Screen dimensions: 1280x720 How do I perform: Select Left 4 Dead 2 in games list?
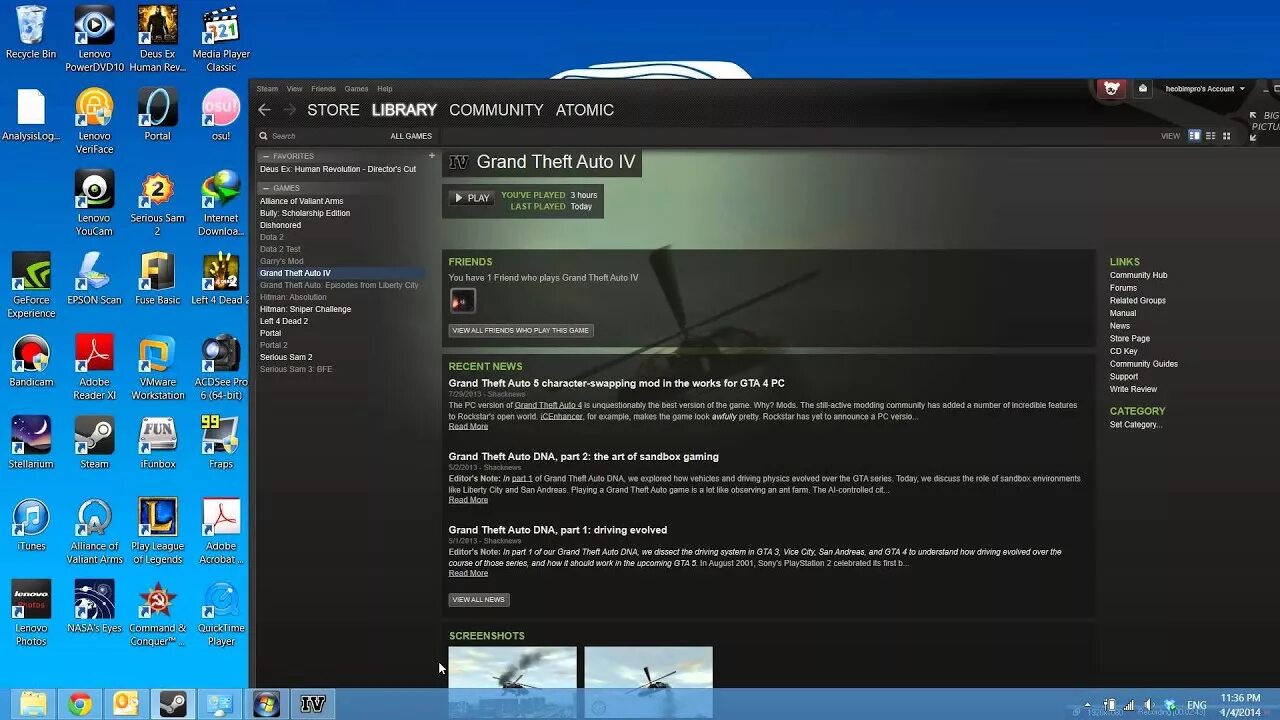click(284, 321)
